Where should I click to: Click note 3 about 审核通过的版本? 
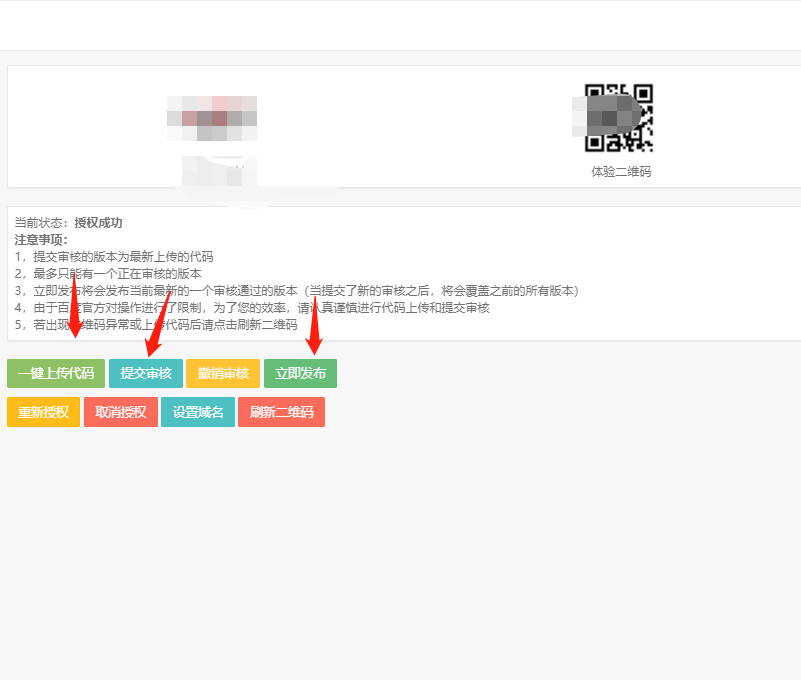[297, 291]
